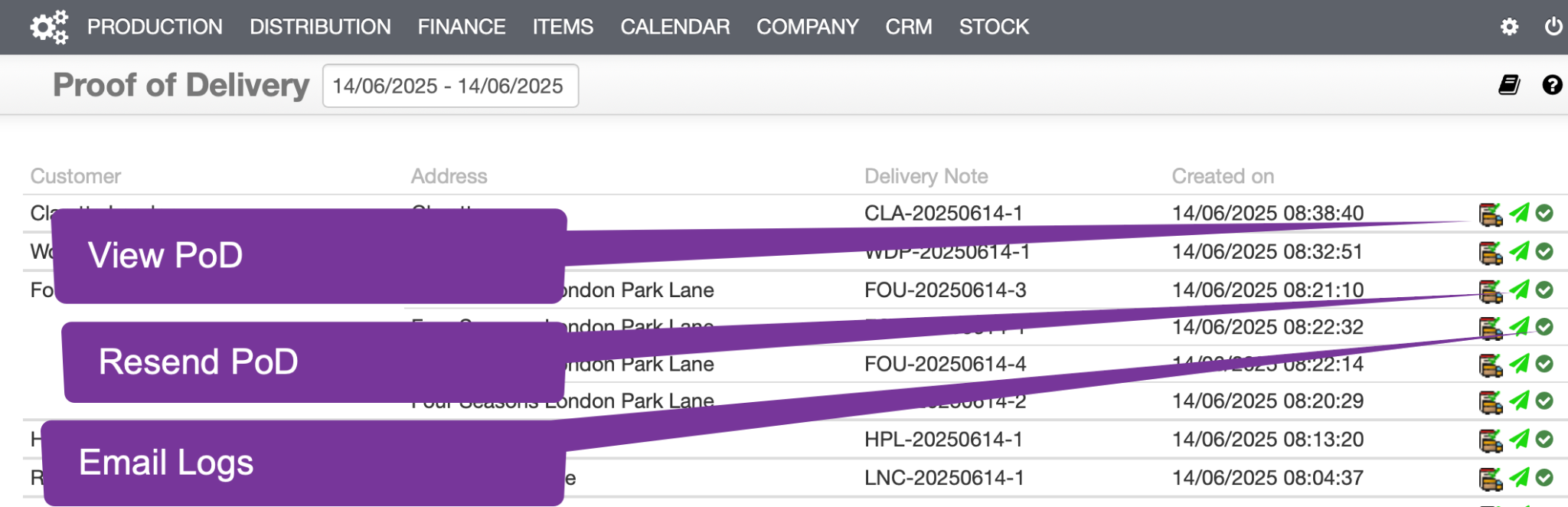Resend PoD for WDP-20250614-1 row
The width and height of the screenshot is (1568, 507).
pyautogui.click(x=1519, y=251)
